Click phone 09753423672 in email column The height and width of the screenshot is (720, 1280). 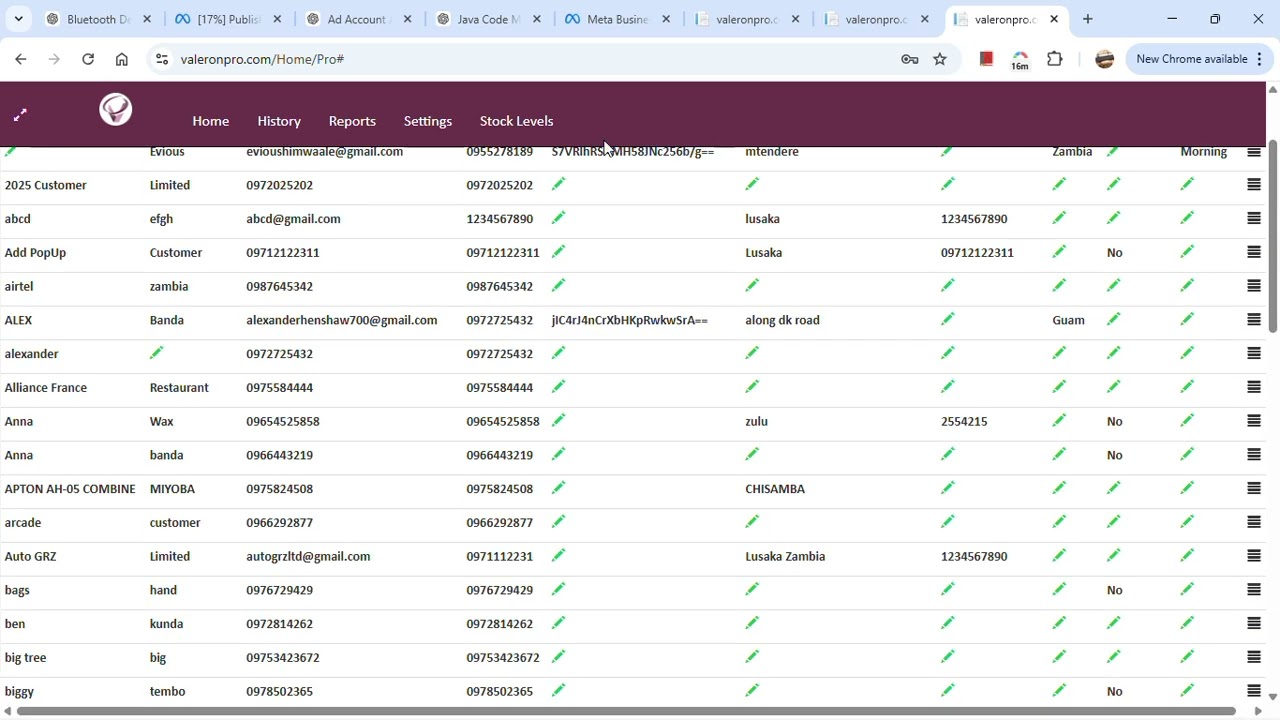coord(283,658)
